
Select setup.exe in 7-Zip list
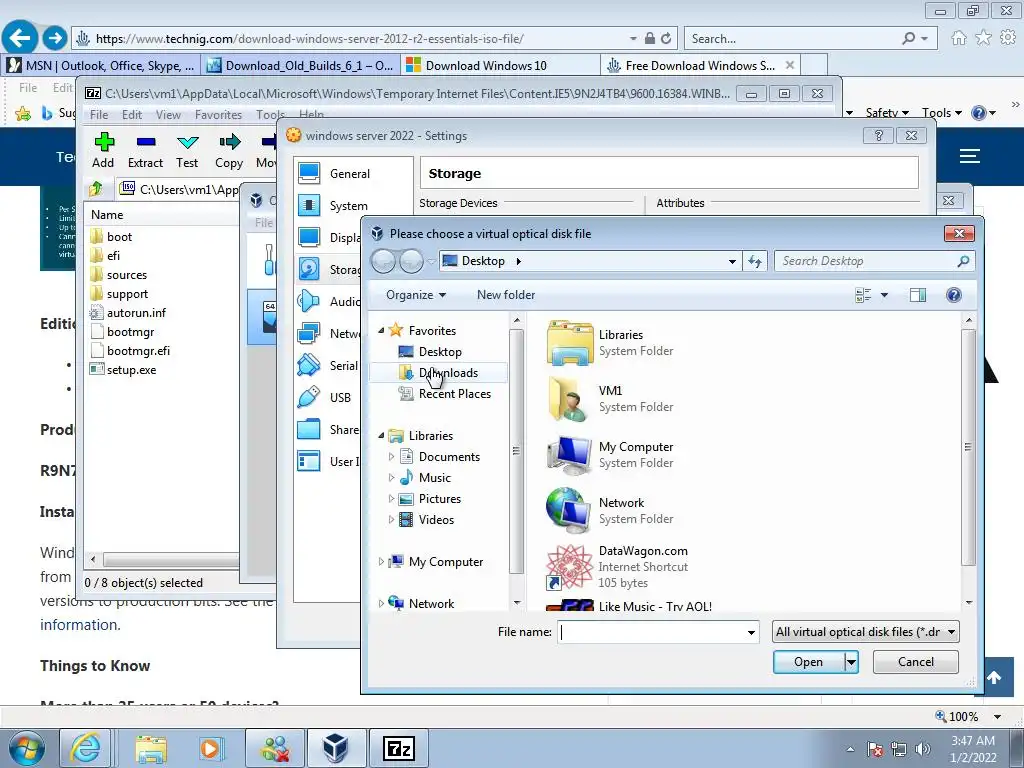123,370
